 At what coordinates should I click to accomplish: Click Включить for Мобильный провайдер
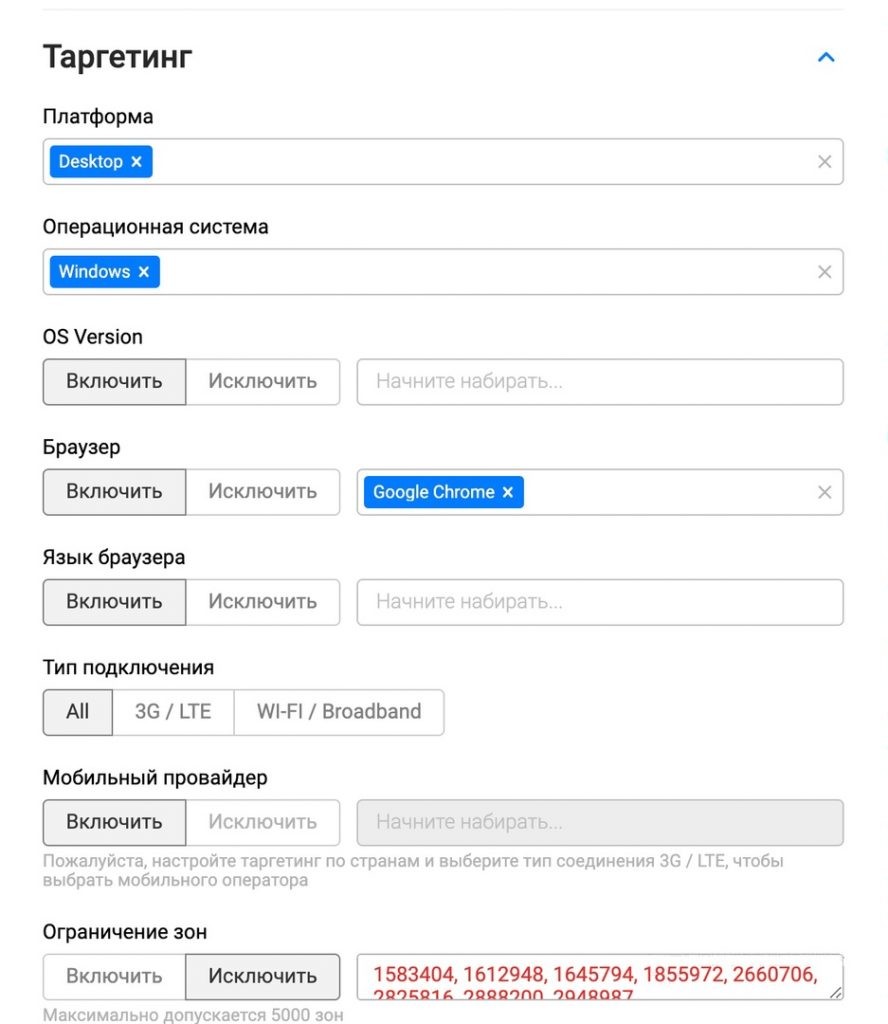114,821
